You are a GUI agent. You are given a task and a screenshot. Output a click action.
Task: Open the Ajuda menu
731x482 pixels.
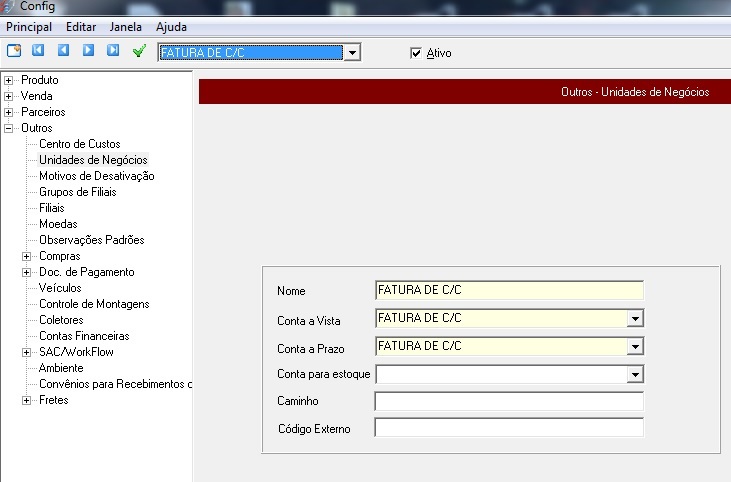(x=171, y=27)
